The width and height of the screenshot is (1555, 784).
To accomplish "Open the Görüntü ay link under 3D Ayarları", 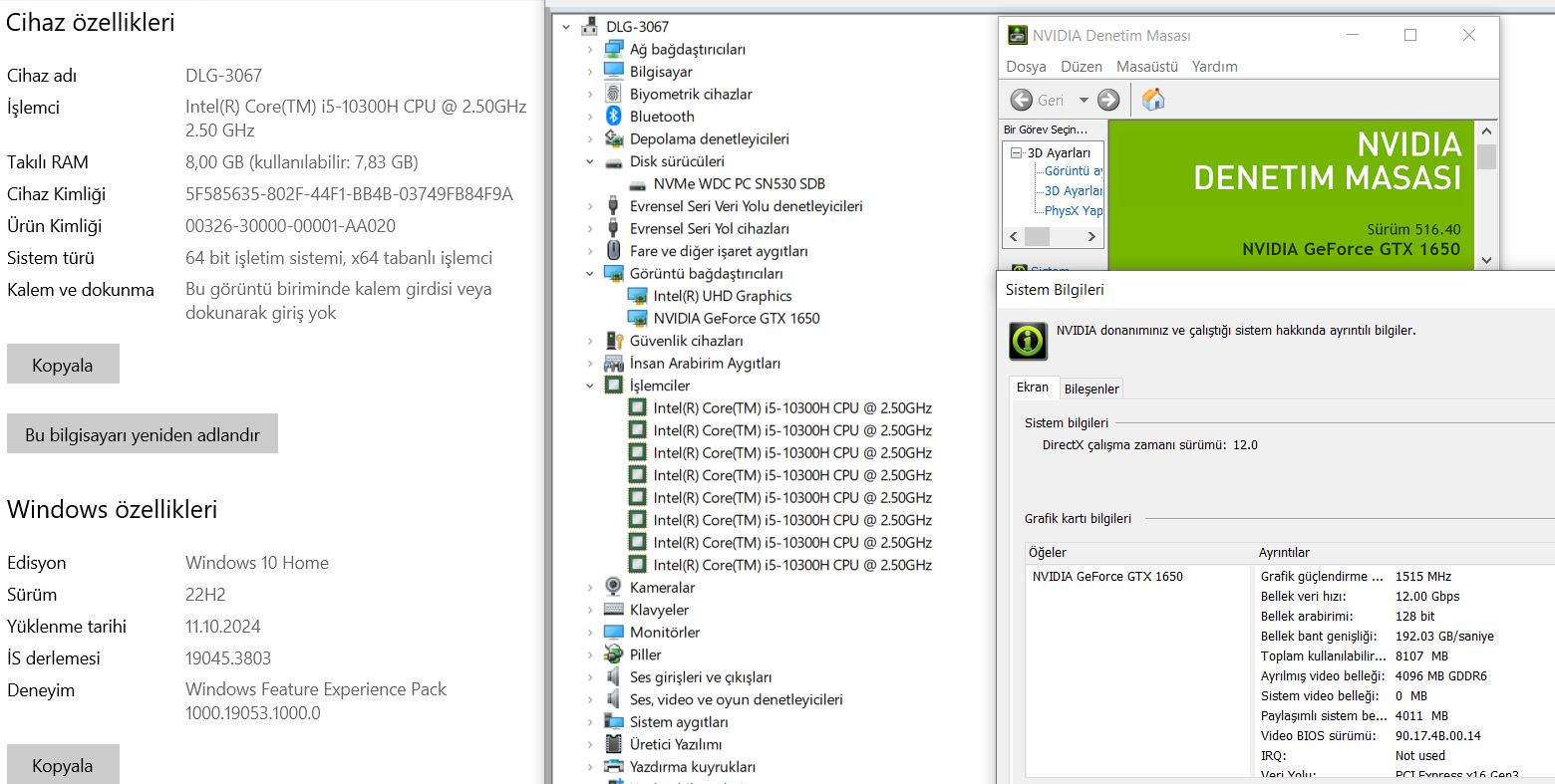I will [x=1074, y=171].
